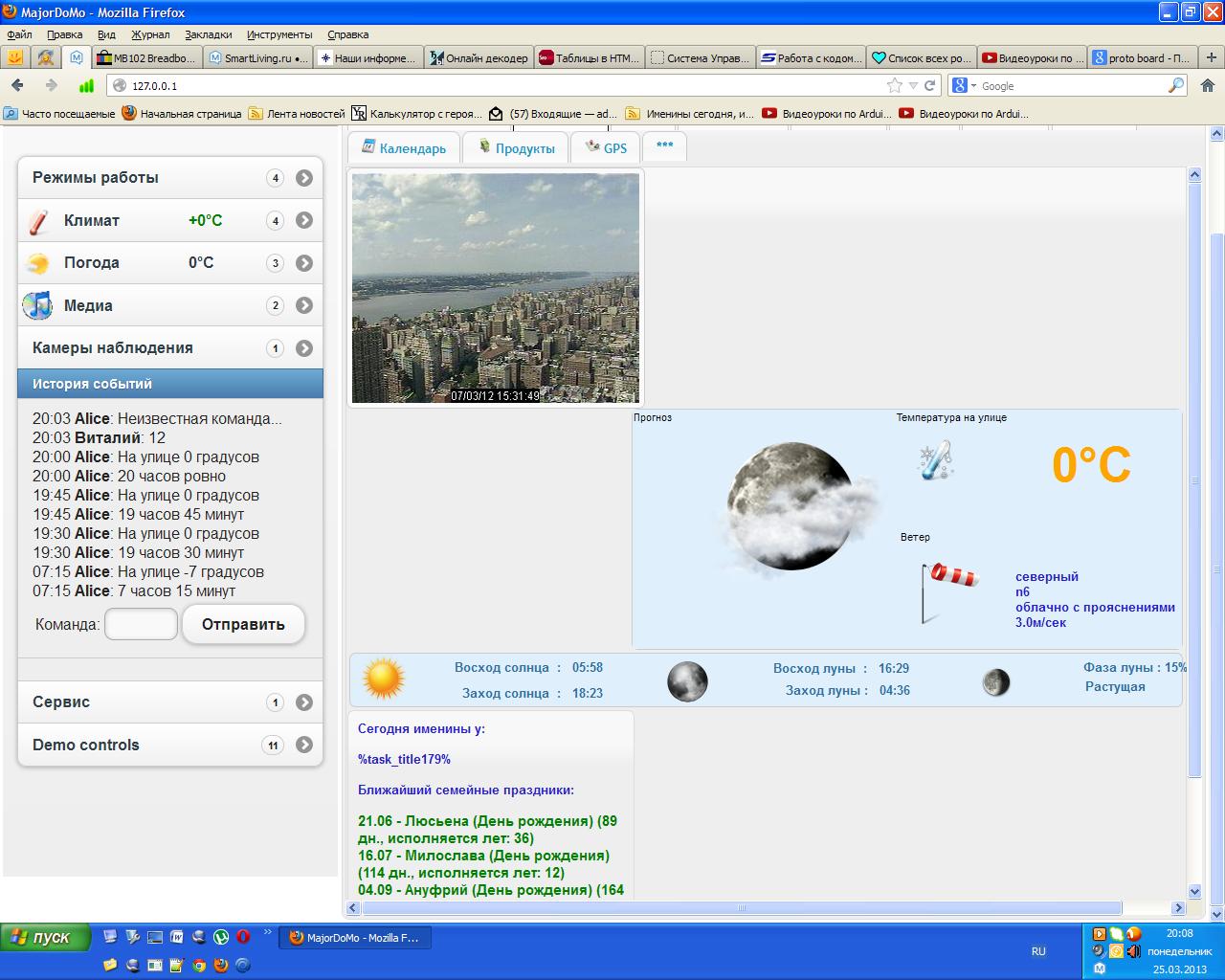Click the Команда input field
Viewport: 1225px width, 980px height.
[141, 624]
